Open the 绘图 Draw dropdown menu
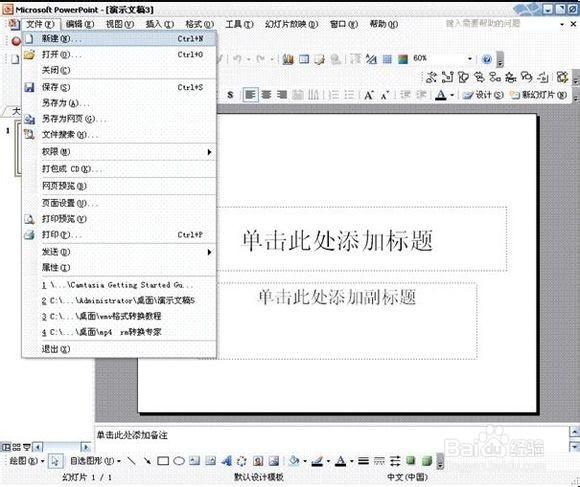The image size is (580, 487). [x=27, y=461]
